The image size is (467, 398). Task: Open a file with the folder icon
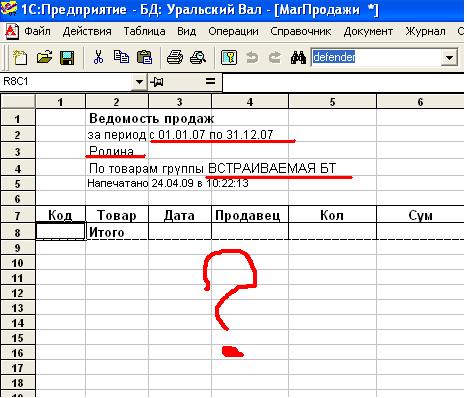pos(44,57)
